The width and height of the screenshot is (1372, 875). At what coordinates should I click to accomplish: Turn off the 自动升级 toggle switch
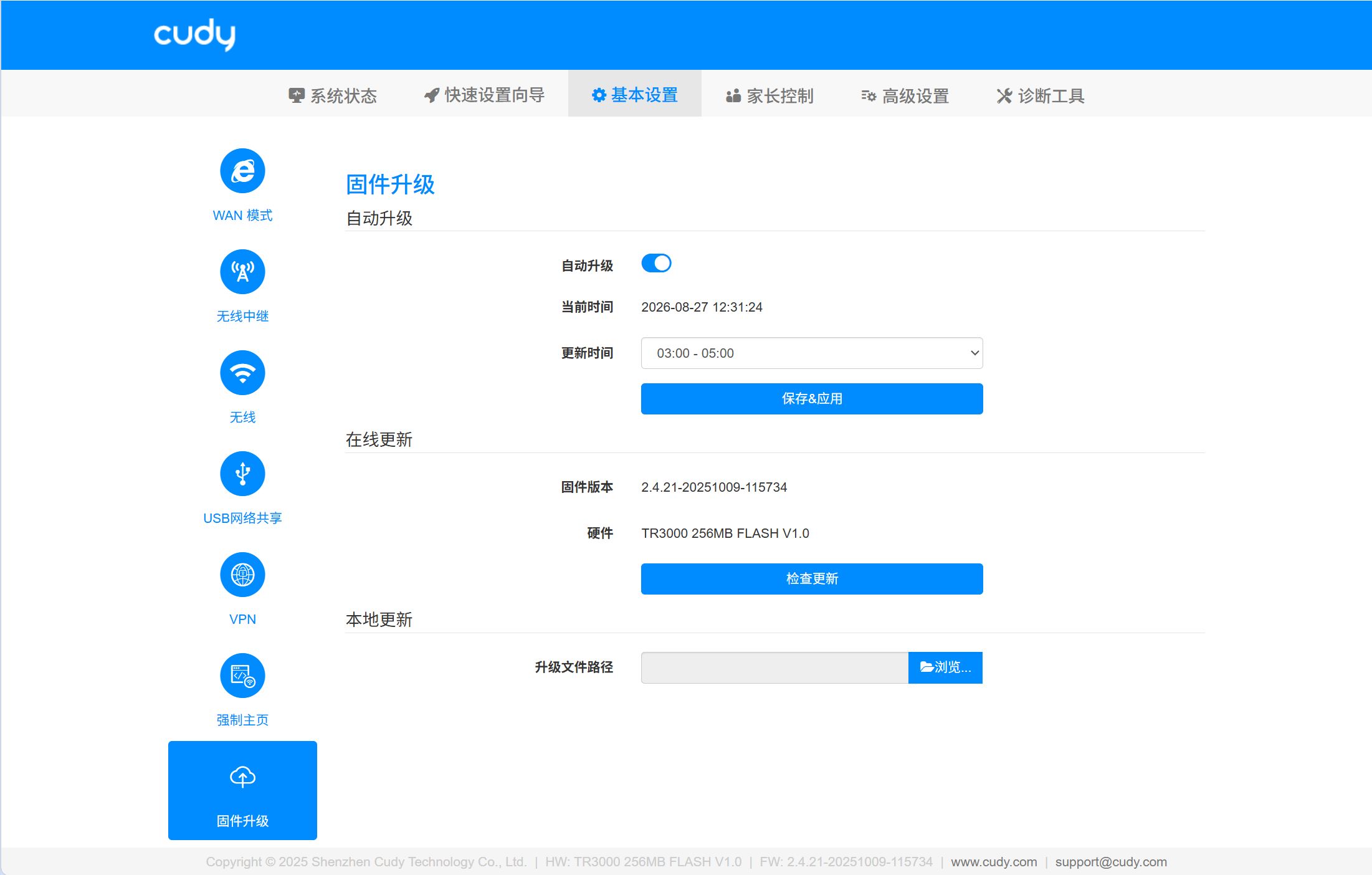(x=656, y=263)
